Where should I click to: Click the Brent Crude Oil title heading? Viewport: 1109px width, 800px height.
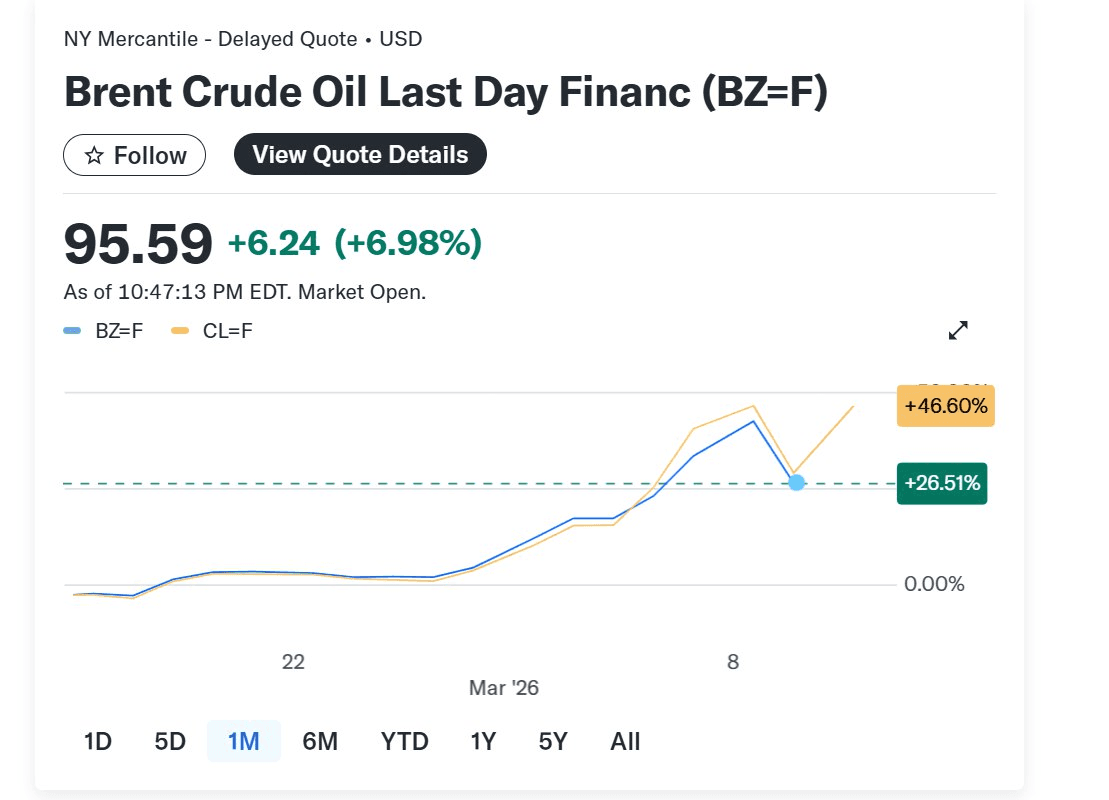pos(445,92)
